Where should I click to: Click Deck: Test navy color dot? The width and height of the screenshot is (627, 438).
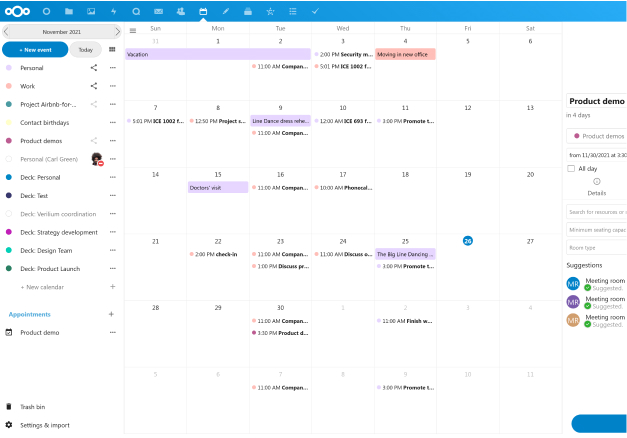click(x=9, y=196)
